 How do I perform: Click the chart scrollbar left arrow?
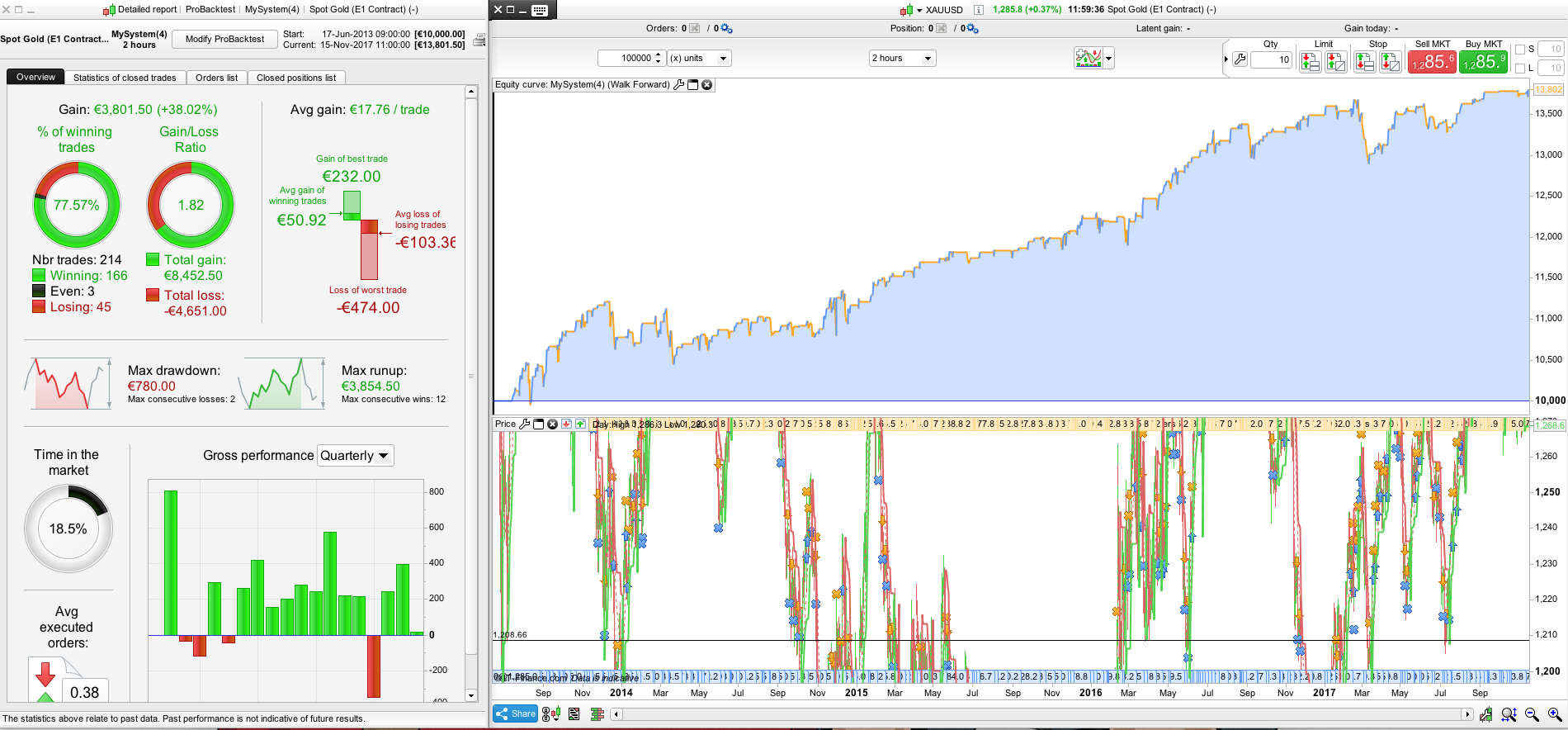pos(616,714)
